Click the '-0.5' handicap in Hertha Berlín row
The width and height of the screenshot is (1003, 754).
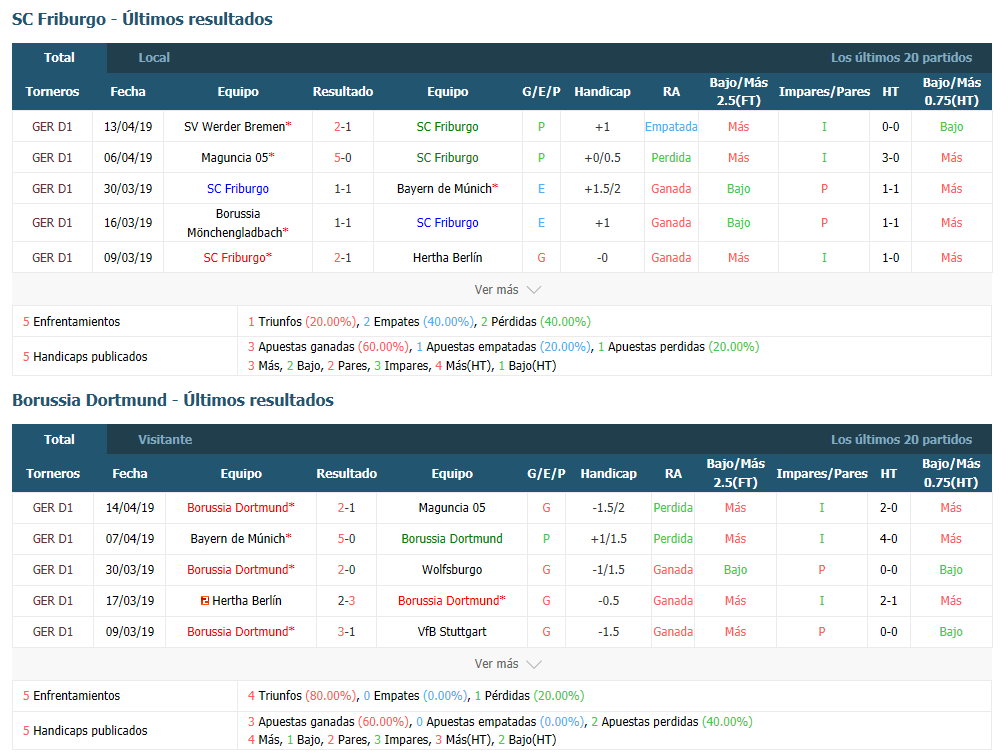[x=608, y=601]
